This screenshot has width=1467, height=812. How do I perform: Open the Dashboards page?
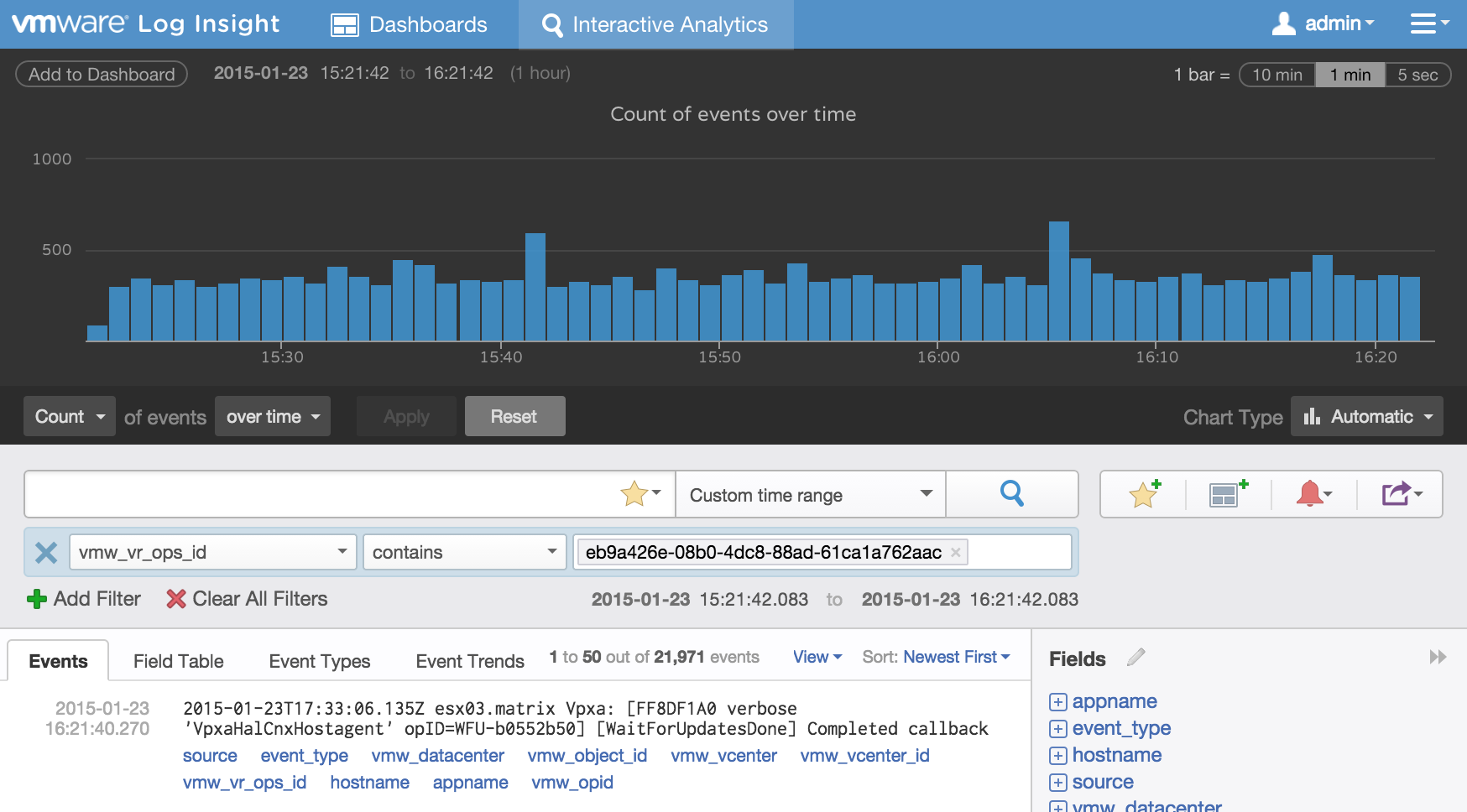(x=410, y=24)
